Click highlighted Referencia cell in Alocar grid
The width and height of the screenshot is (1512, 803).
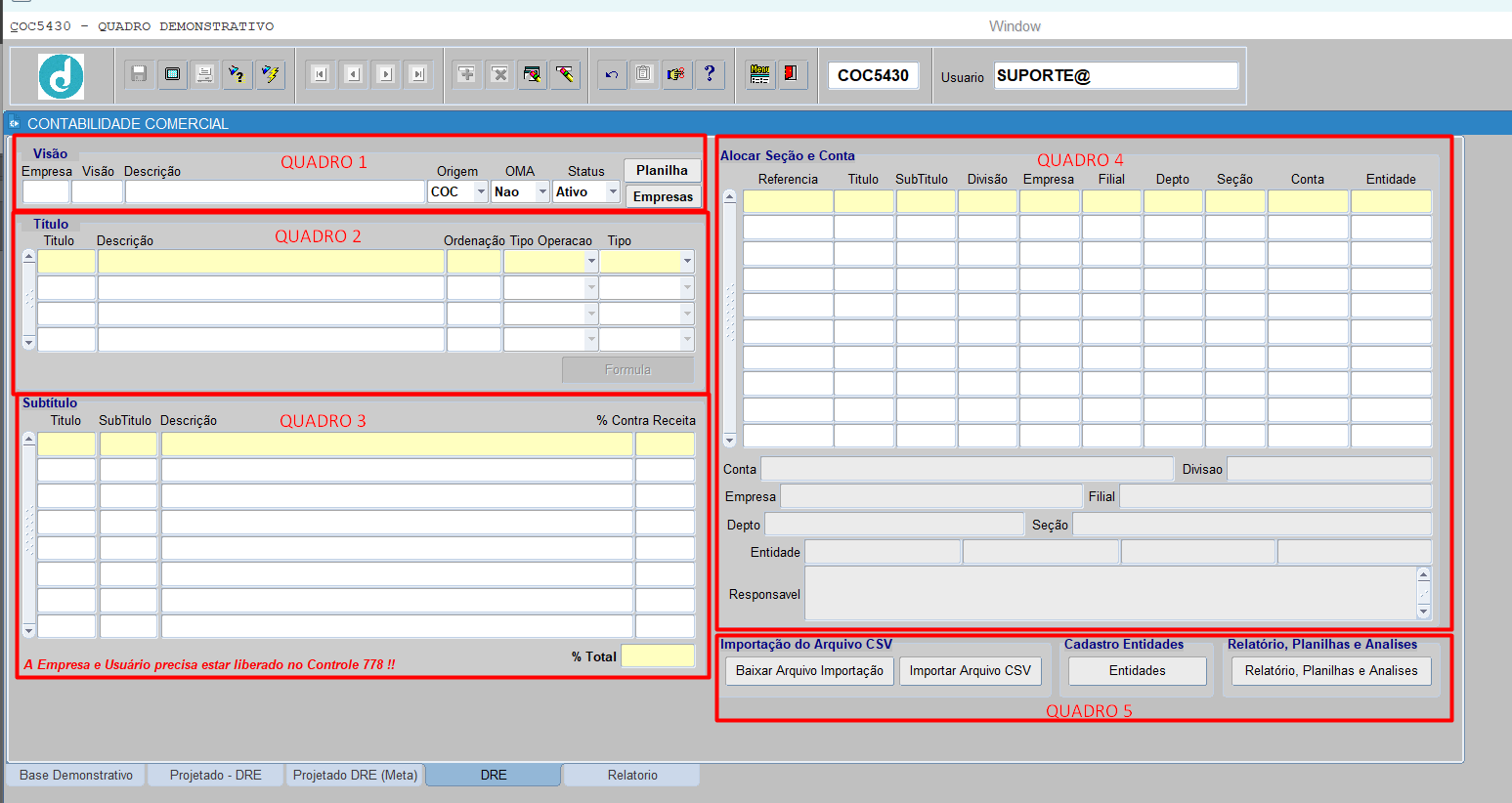[788, 201]
